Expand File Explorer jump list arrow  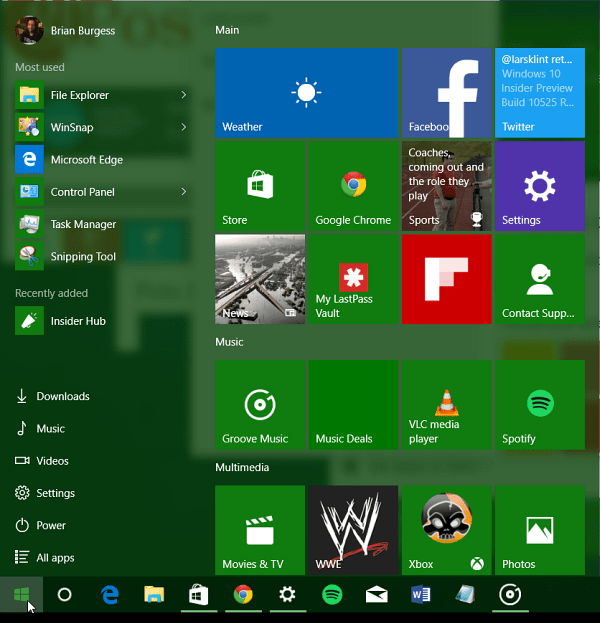pos(183,95)
